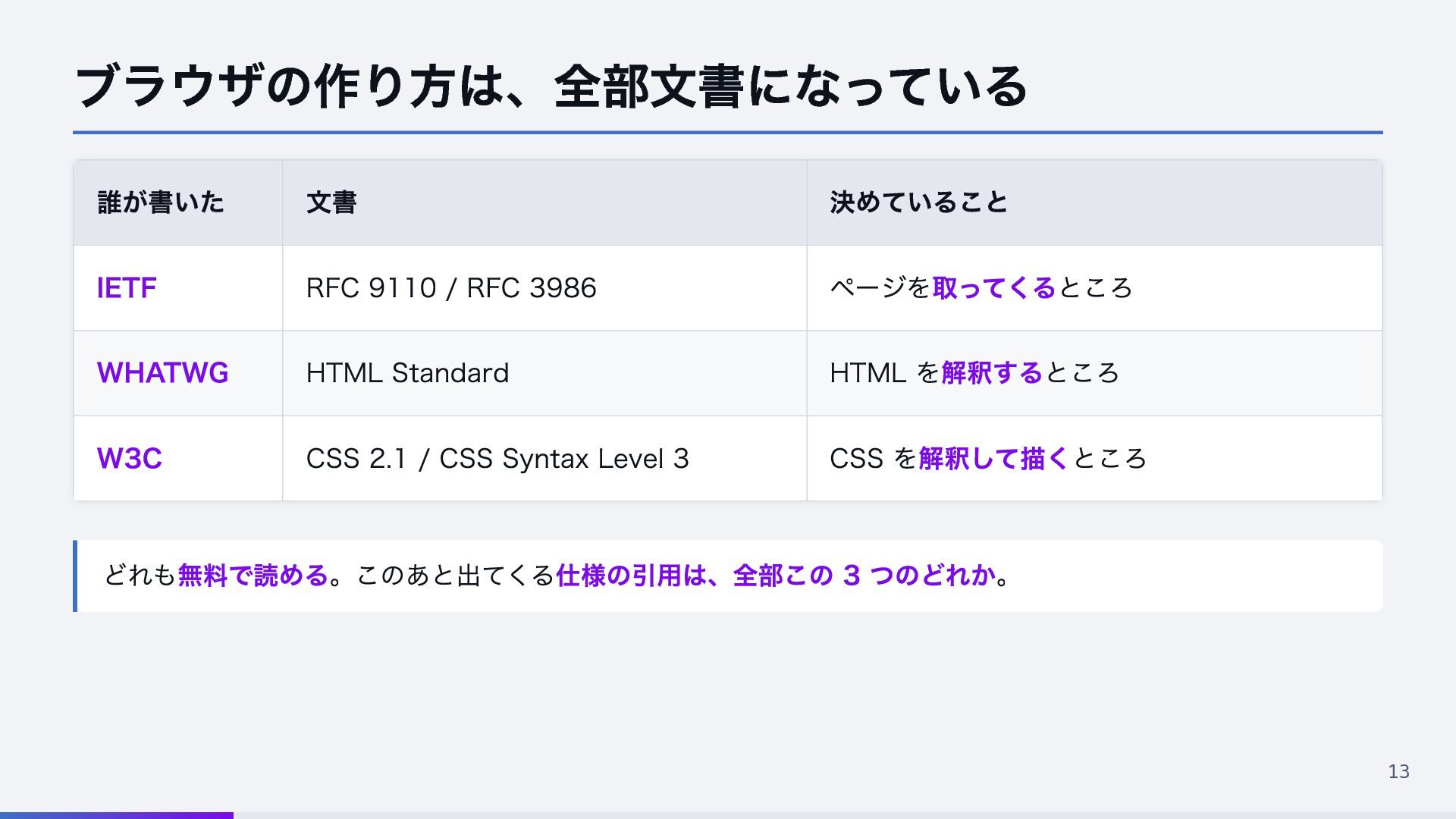Viewport: 1456px width, 819px height.
Task: Select the IETF cell in the table
Action: coord(177,288)
